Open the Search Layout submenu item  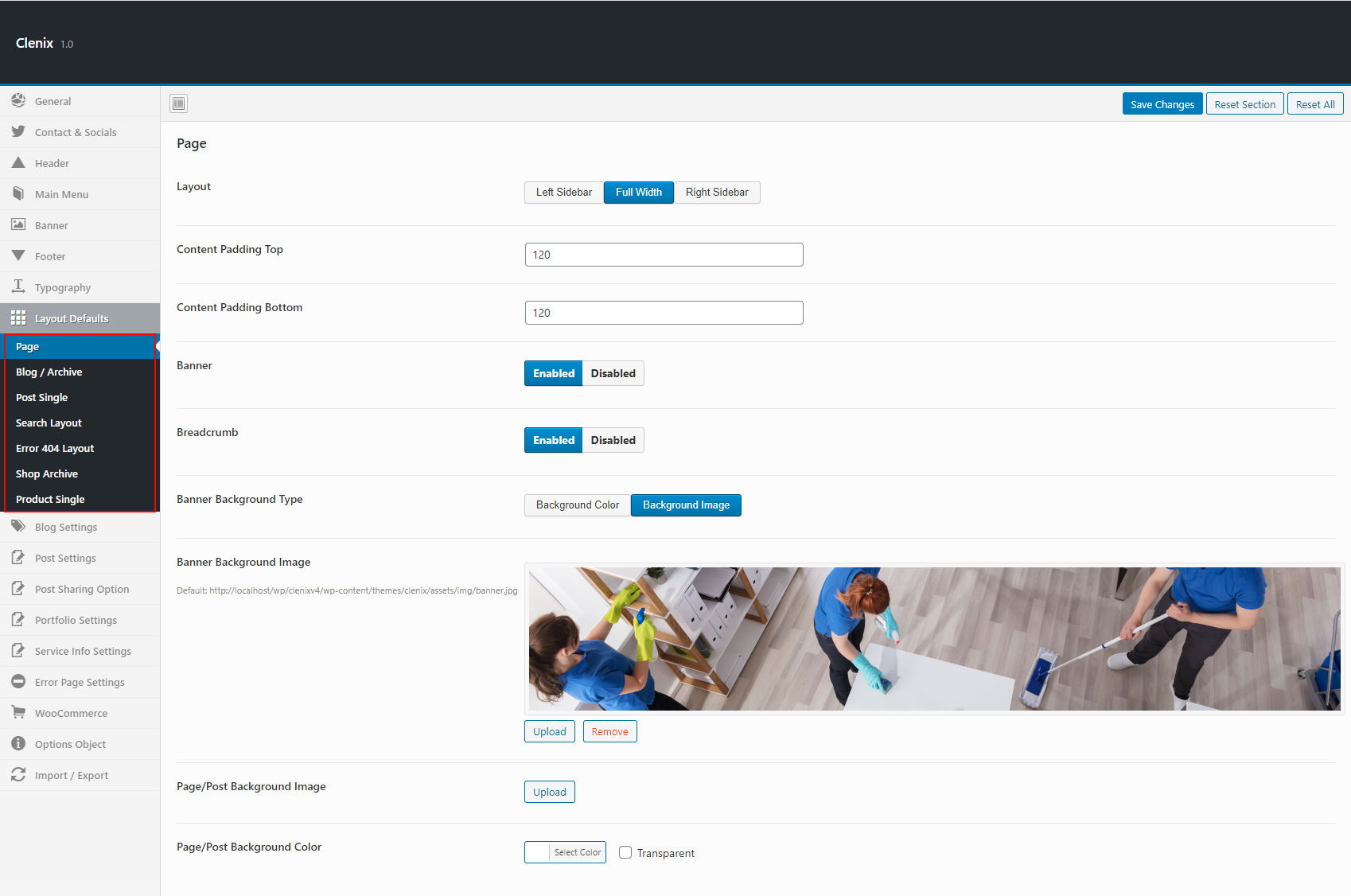tap(80, 423)
